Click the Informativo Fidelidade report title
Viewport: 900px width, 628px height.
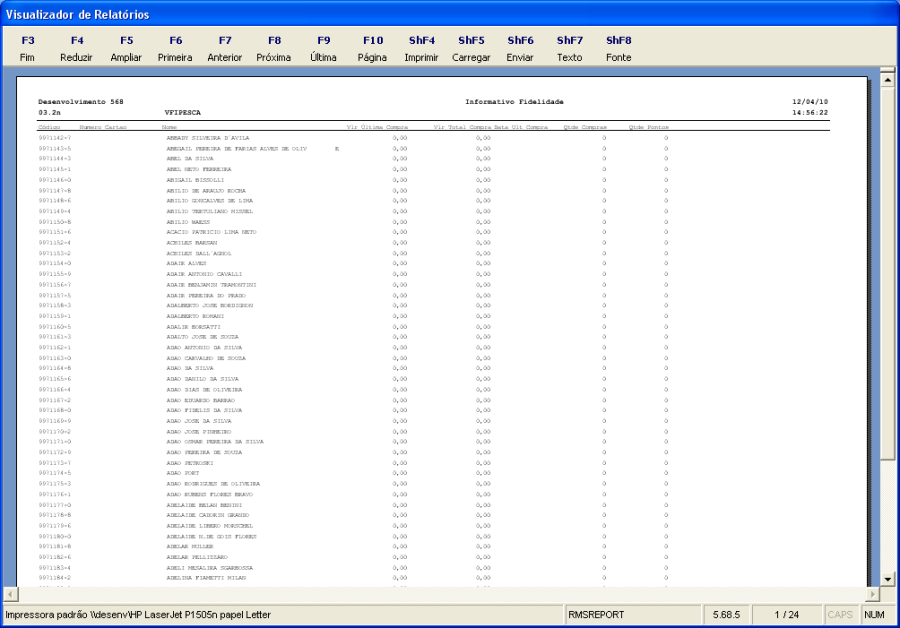[x=514, y=102]
